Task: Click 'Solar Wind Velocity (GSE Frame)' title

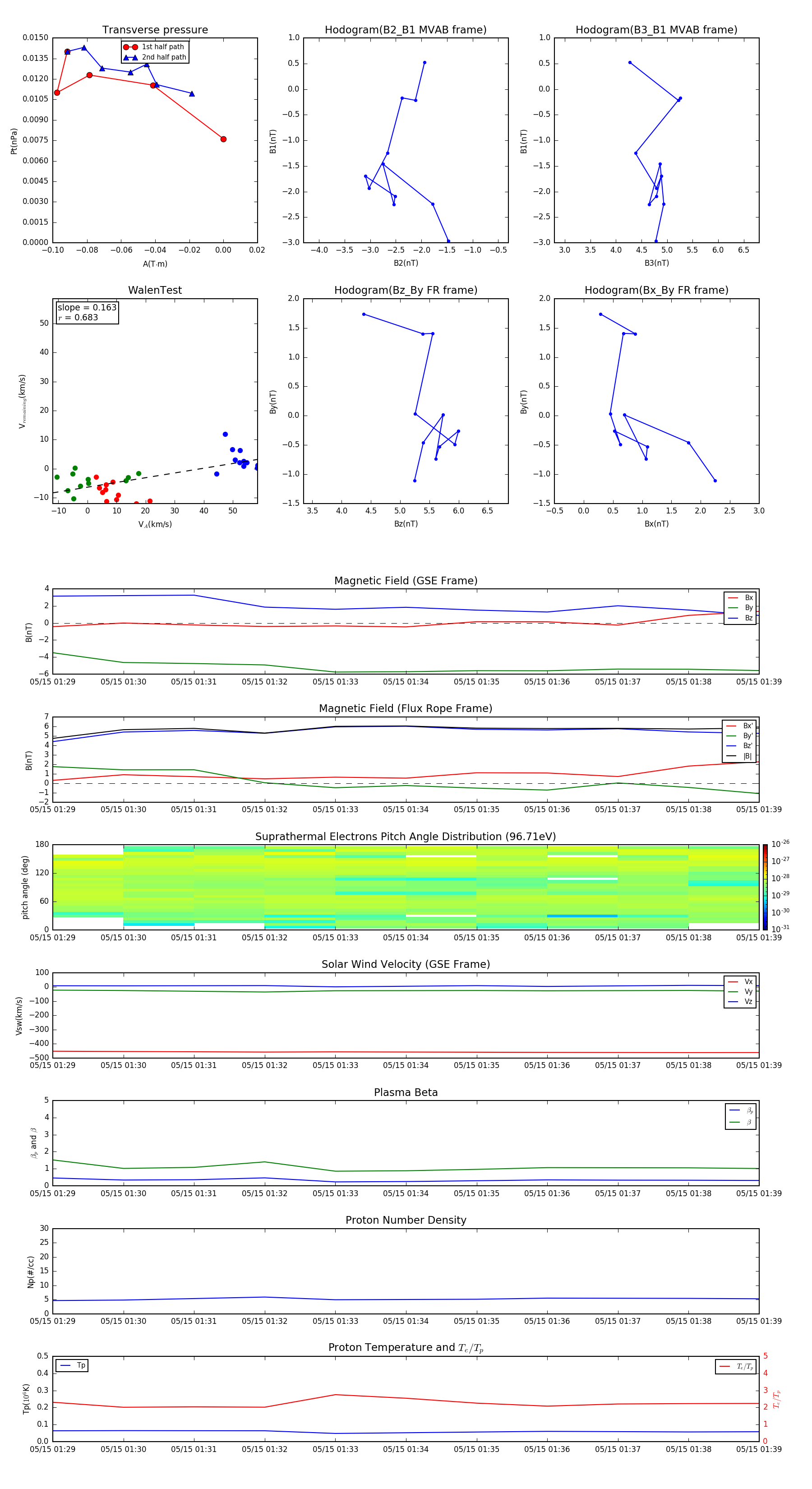Action: [406, 965]
